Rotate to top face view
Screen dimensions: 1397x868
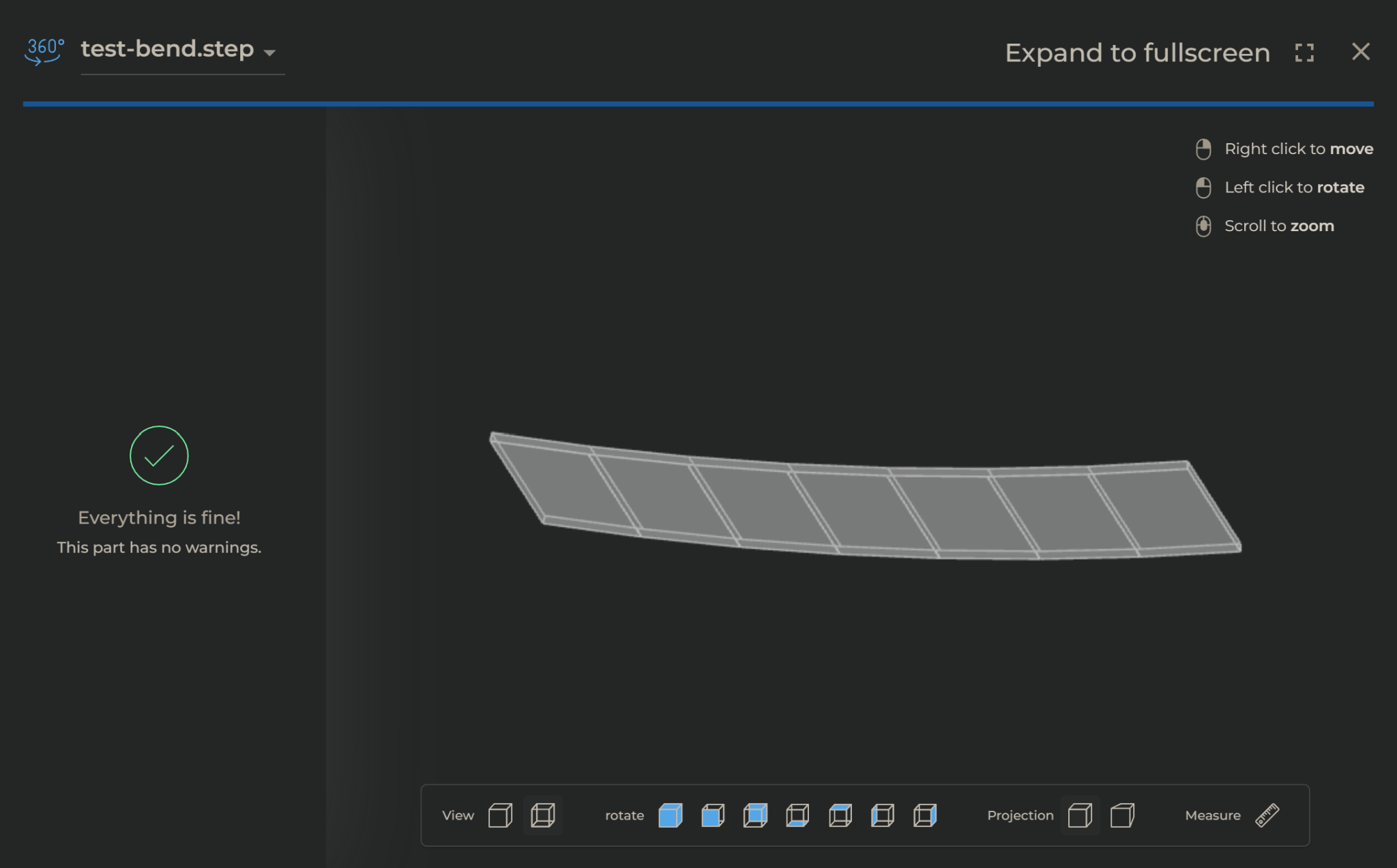pyautogui.click(x=840, y=815)
